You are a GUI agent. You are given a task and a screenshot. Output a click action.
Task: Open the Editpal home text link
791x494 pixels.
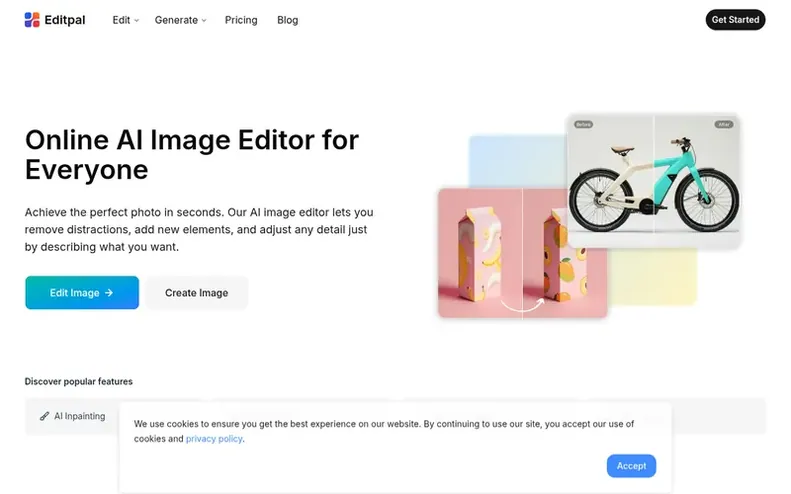tap(65, 20)
